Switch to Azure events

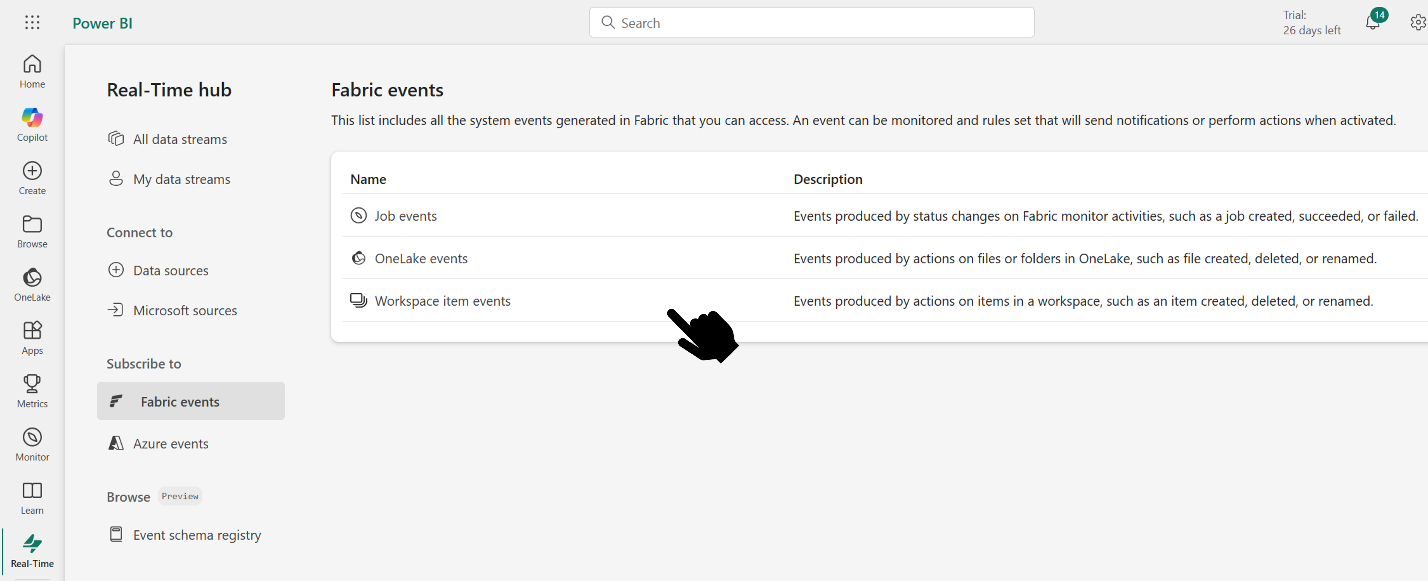(170, 443)
